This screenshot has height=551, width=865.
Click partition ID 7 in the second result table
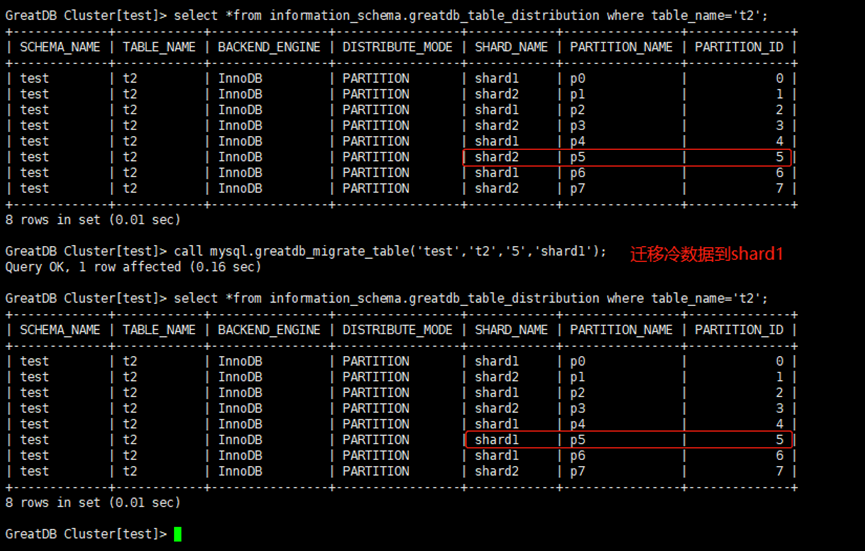coord(779,471)
